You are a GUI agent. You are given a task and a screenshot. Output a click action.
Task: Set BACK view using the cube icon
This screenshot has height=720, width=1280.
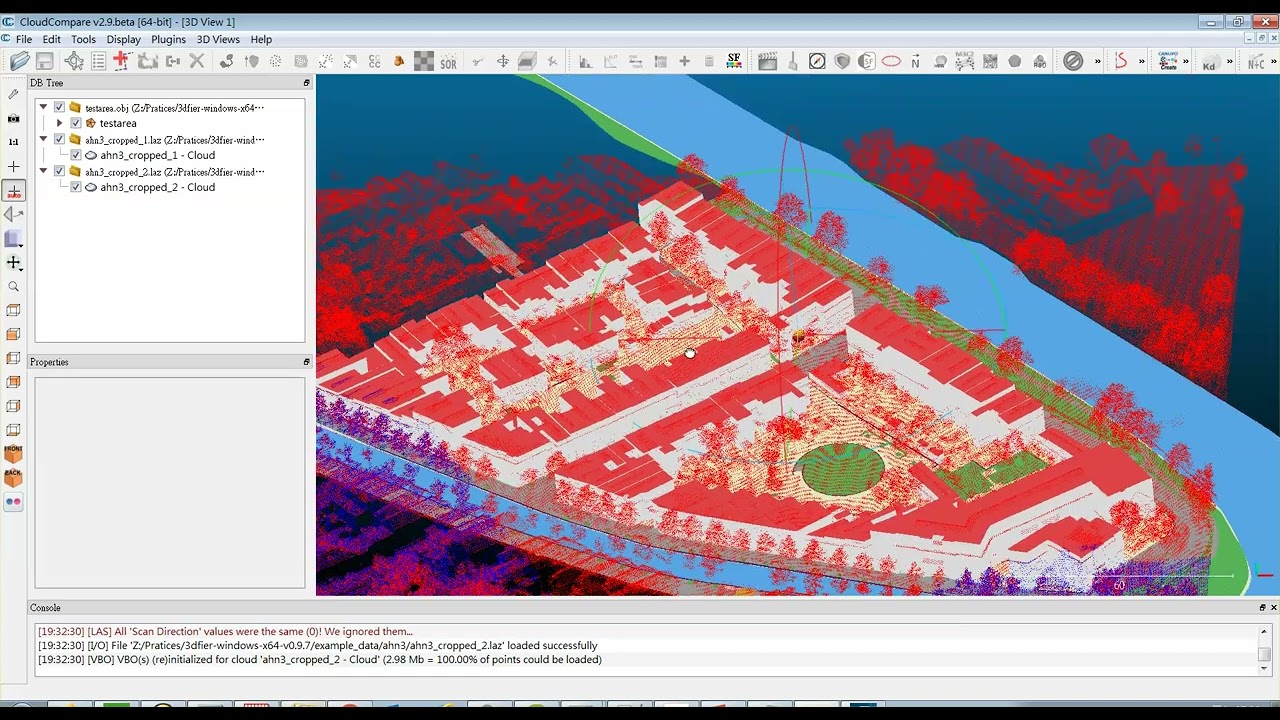(14, 478)
